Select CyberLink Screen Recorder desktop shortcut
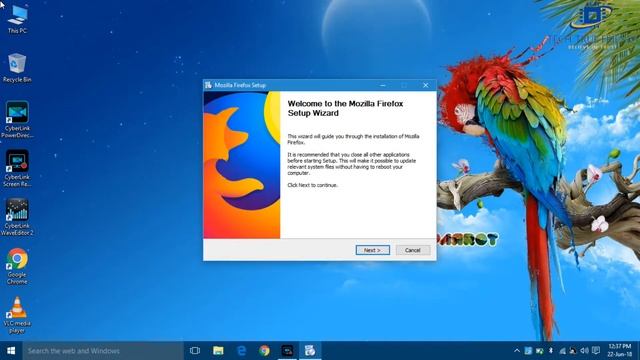Screen dimensions: 640x360 click(17, 169)
